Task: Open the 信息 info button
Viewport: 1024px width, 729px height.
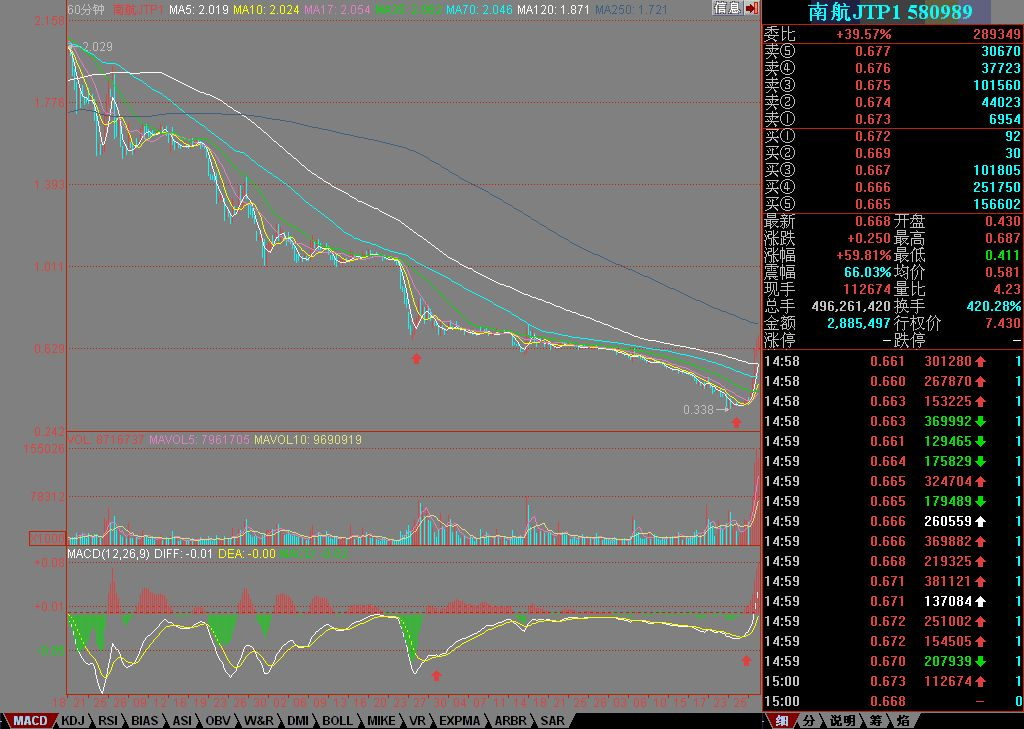Action: coord(727,8)
